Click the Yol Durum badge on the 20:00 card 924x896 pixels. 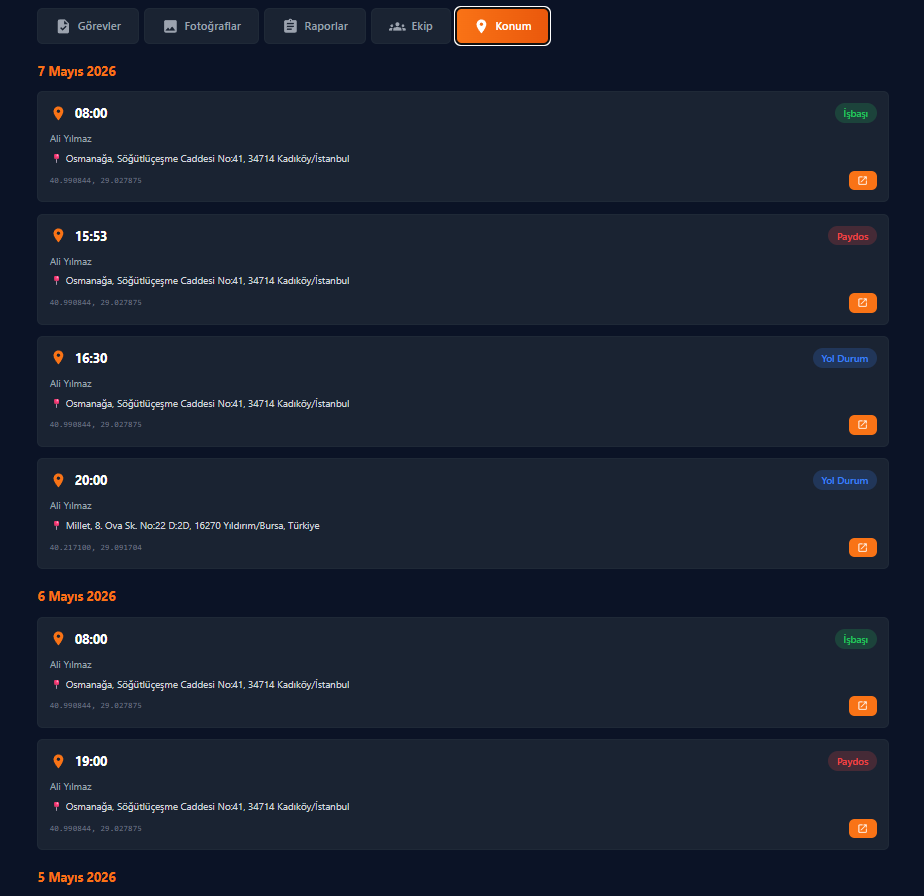844,480
